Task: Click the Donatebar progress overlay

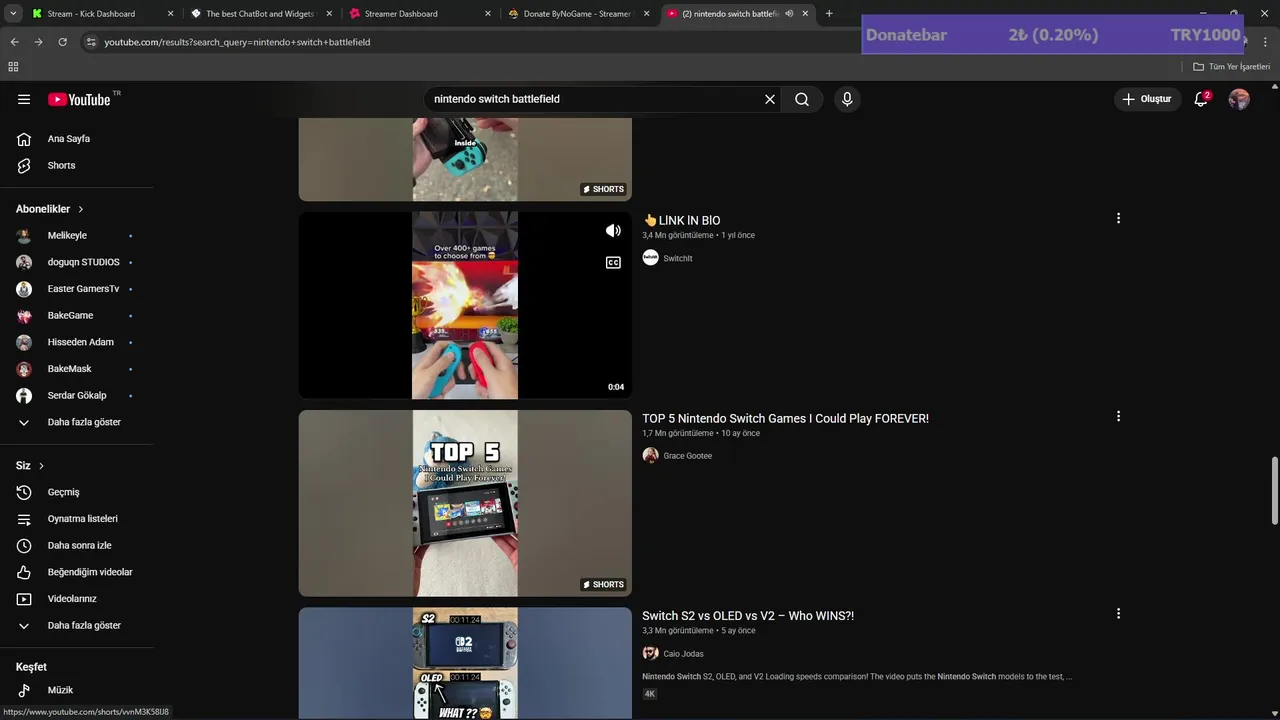Action: coord(1053,35)
